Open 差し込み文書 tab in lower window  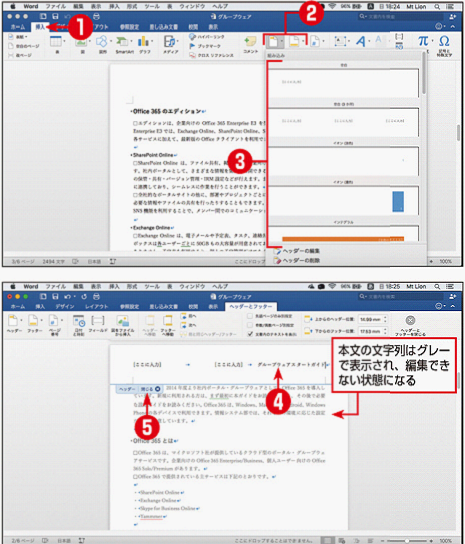[164, 307]
